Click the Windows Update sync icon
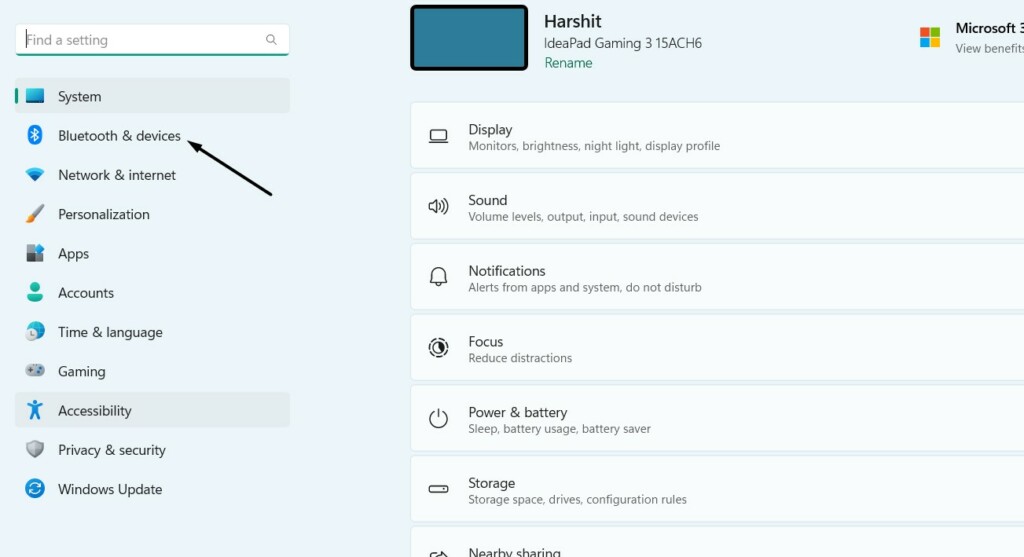1024x557 pixels. coord(35,489)
